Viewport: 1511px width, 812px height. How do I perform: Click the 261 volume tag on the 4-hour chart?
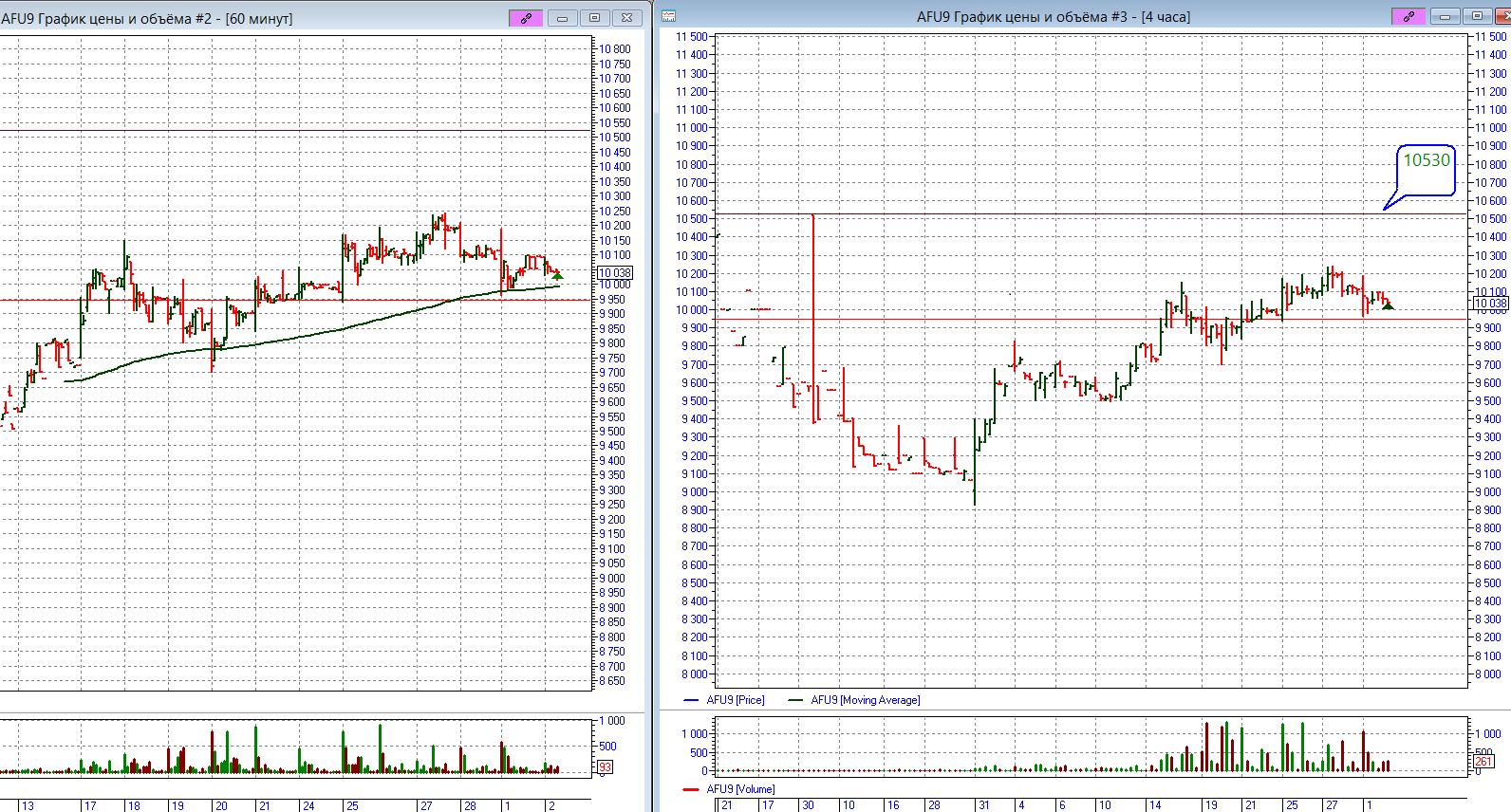point(1483,762)
